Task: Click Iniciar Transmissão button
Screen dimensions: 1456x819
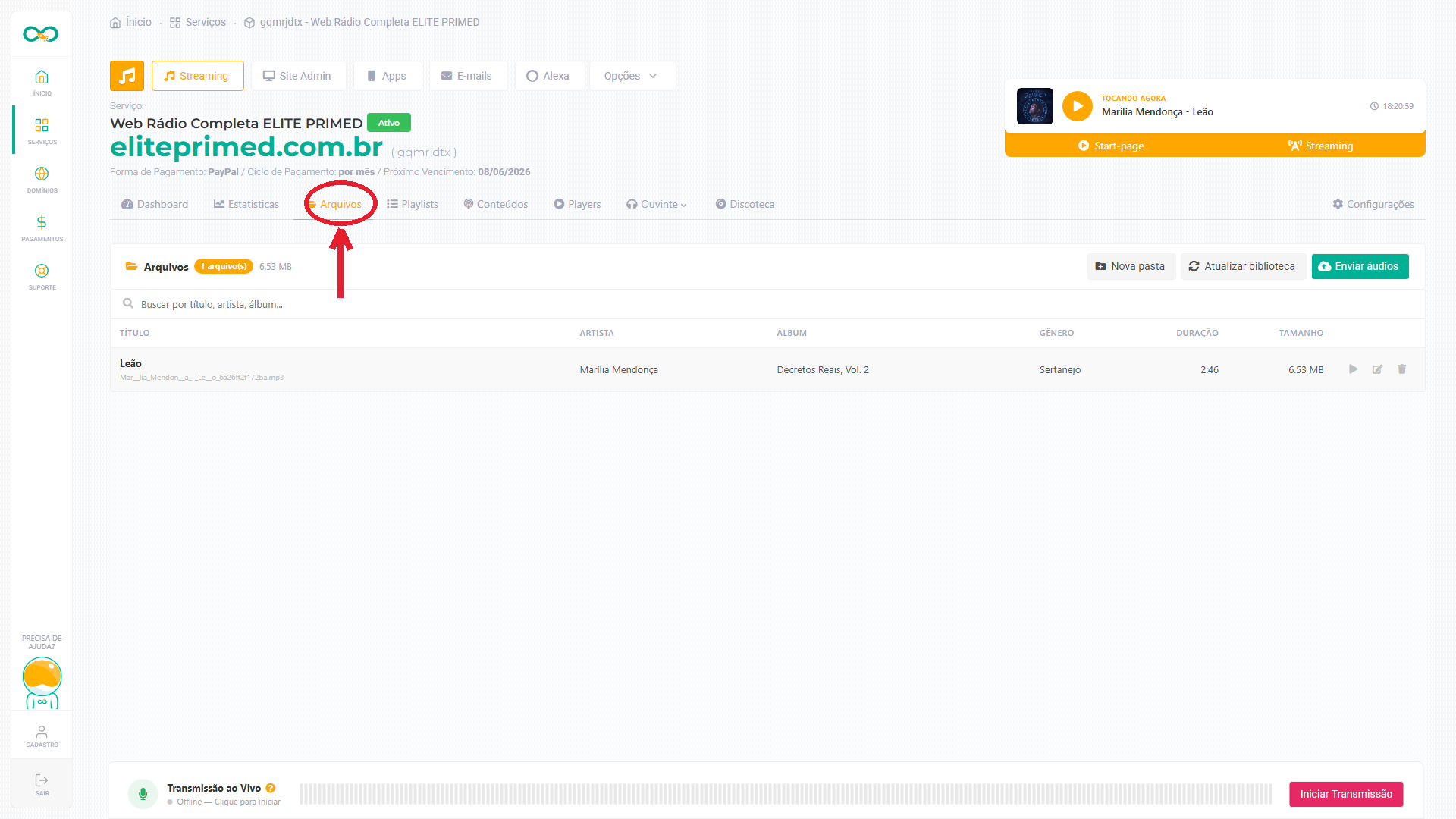Action: click(x=1346, y=794)
